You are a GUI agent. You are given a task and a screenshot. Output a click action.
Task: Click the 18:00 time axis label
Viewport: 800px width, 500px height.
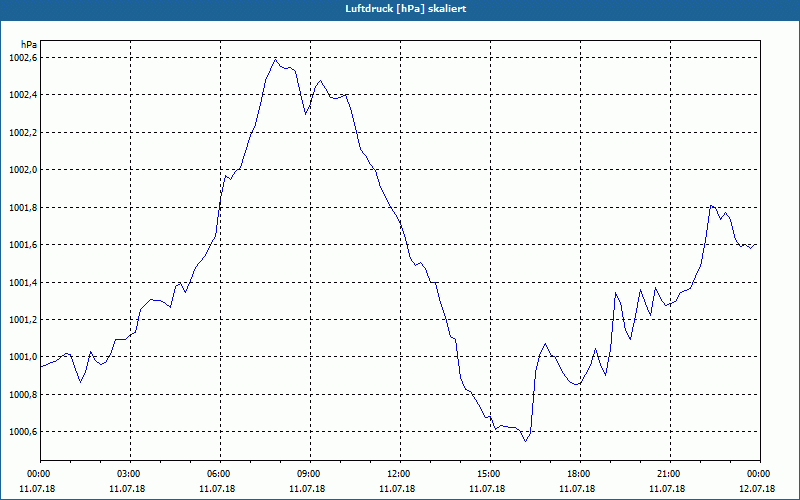point(580,474)
